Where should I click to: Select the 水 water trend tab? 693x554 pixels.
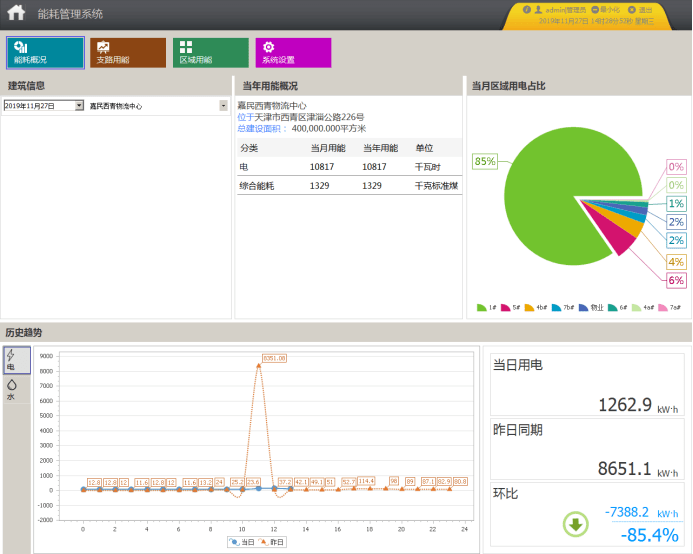[17, 390]
